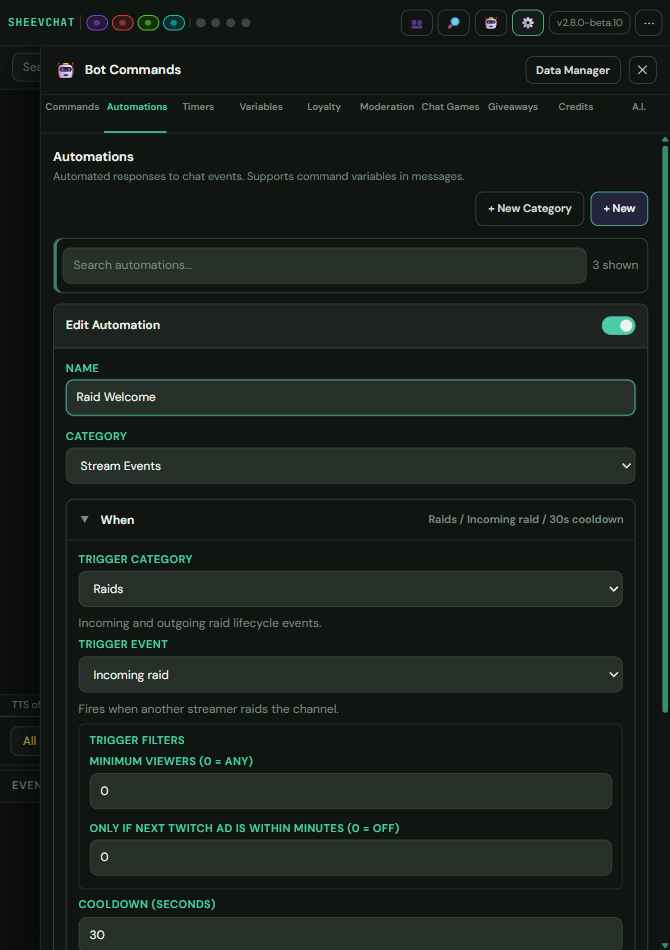670x950 pixels.
Task: Click the TRIGGER FILTERS label
Action: (x=137, y=740)
